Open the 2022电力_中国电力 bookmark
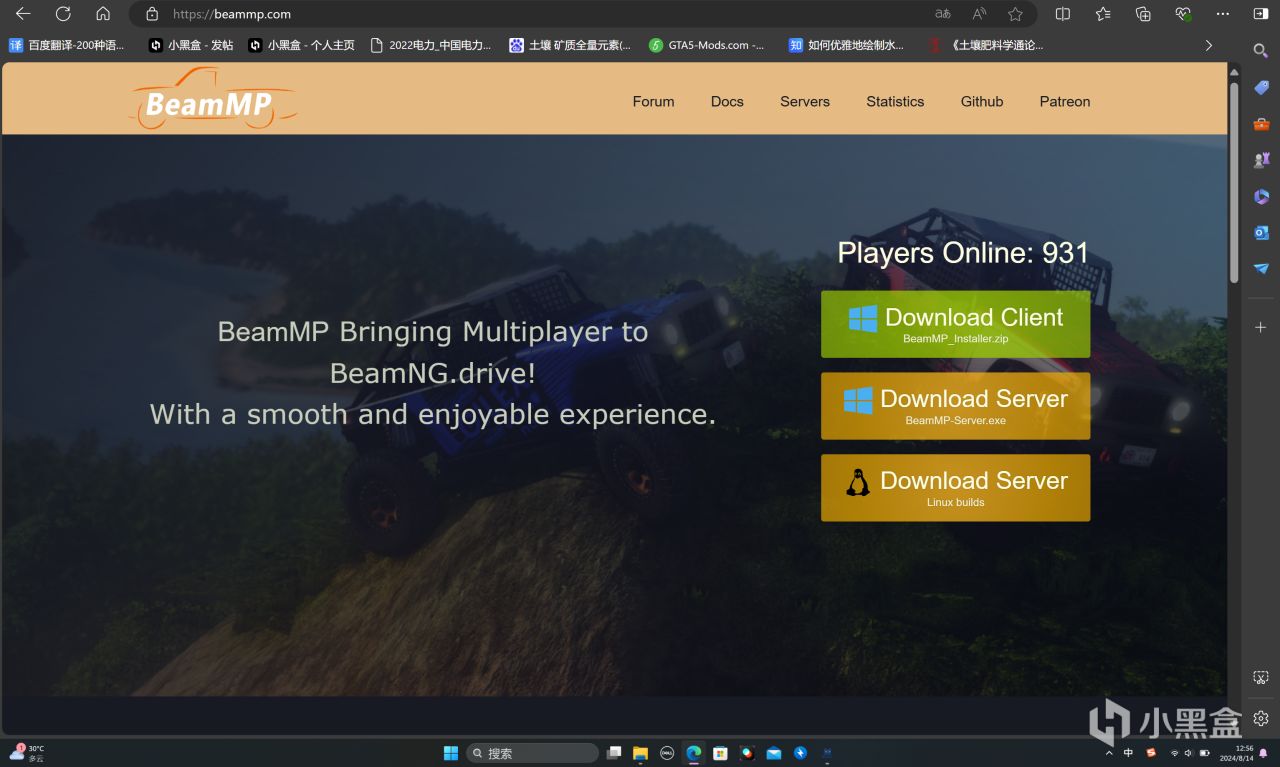This screenshot has height=767, width=1280. tap(431, 45)
